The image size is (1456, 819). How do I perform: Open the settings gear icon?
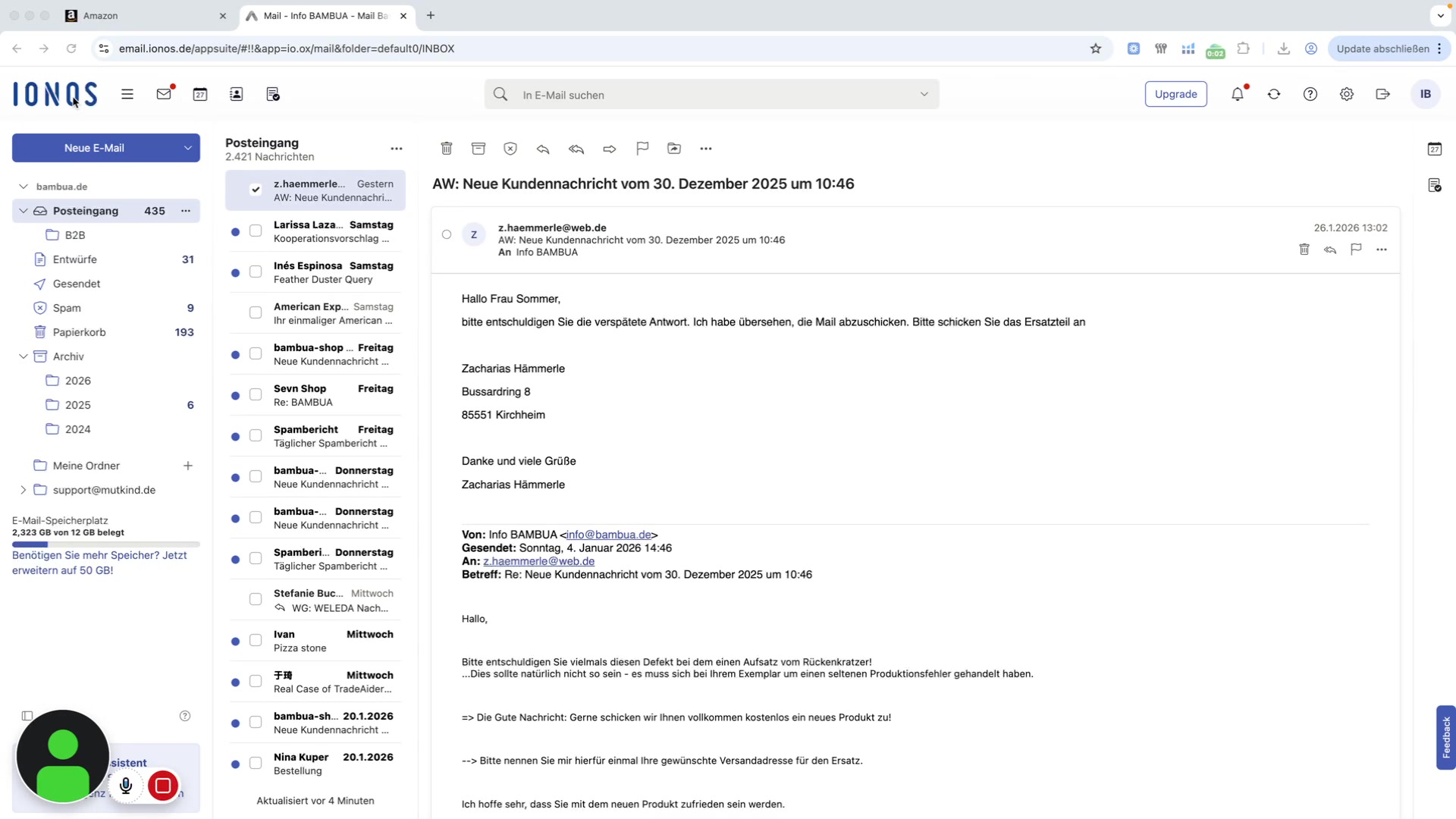(x=1347, y=94)
